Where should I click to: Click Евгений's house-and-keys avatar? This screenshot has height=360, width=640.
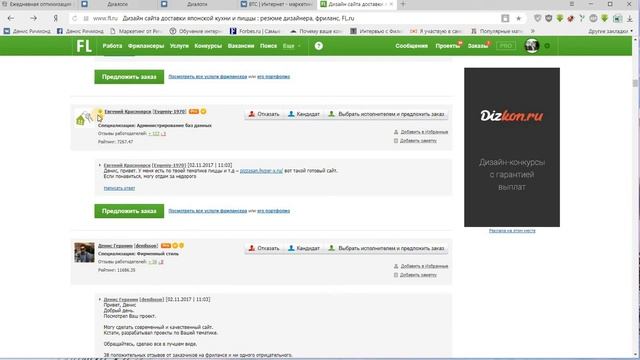point(84,118)
